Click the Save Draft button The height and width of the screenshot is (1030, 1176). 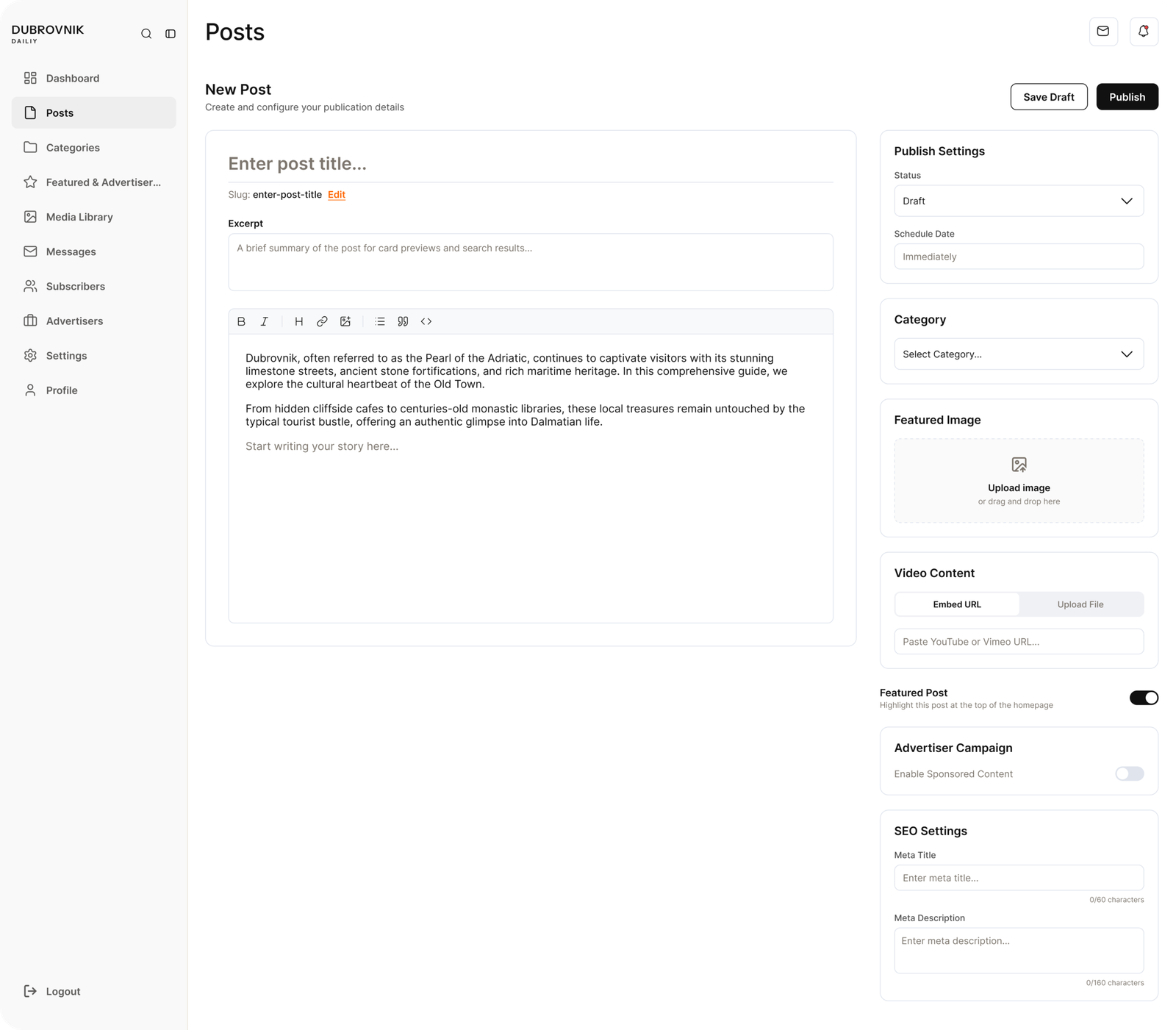point(1049,97)
